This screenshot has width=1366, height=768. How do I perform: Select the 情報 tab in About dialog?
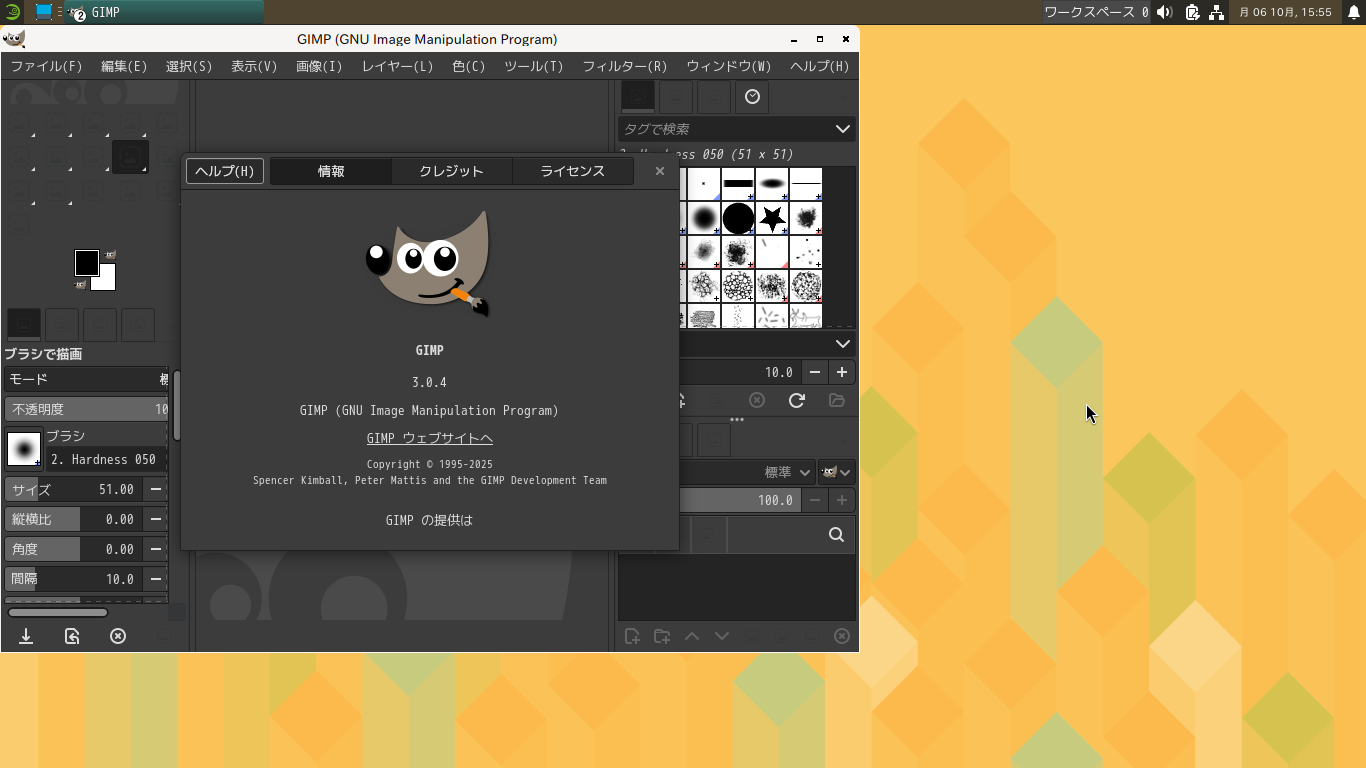(x=331, y=171)
